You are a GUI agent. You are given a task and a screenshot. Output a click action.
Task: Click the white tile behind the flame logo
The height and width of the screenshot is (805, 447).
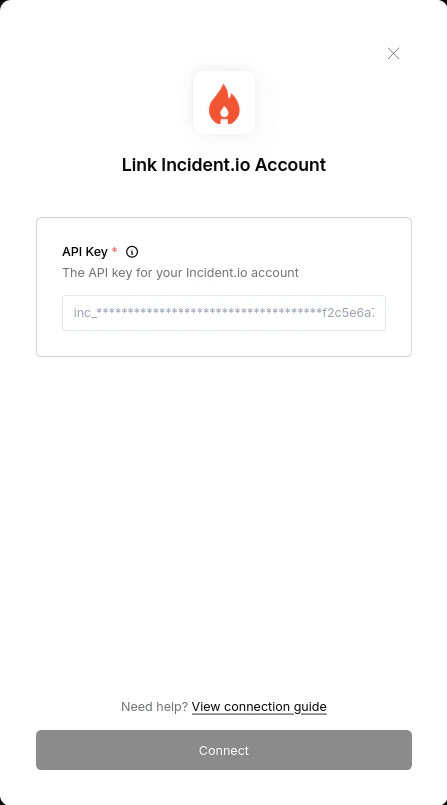(x=224, y=103)
